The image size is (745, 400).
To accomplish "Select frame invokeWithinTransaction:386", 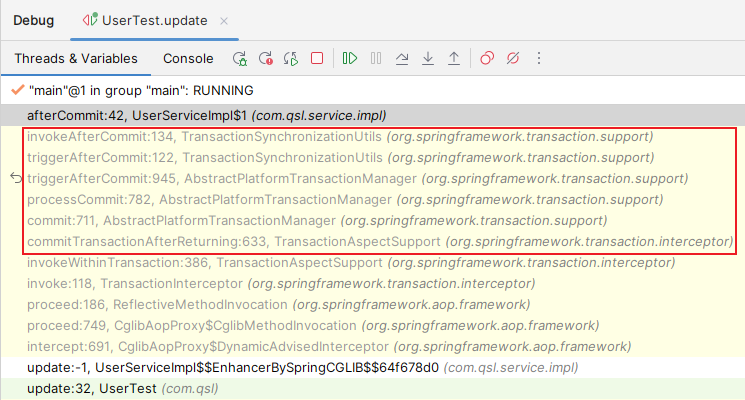I will pyautogui.click(x=373, y=263).
